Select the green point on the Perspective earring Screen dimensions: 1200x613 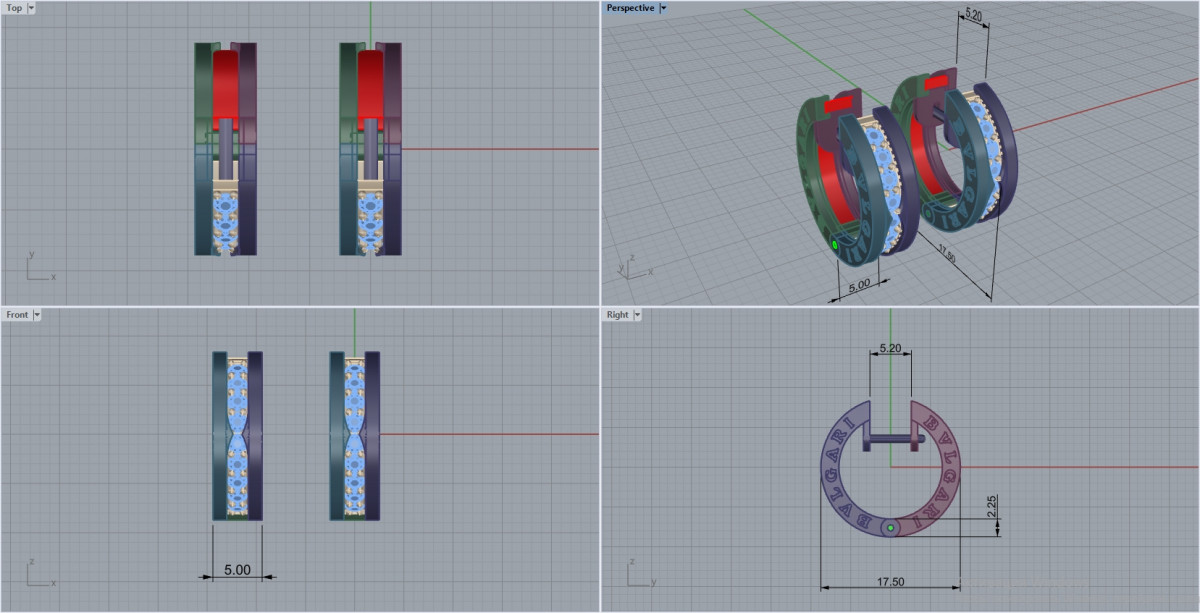pyautogui.click(x=834, y=244)
